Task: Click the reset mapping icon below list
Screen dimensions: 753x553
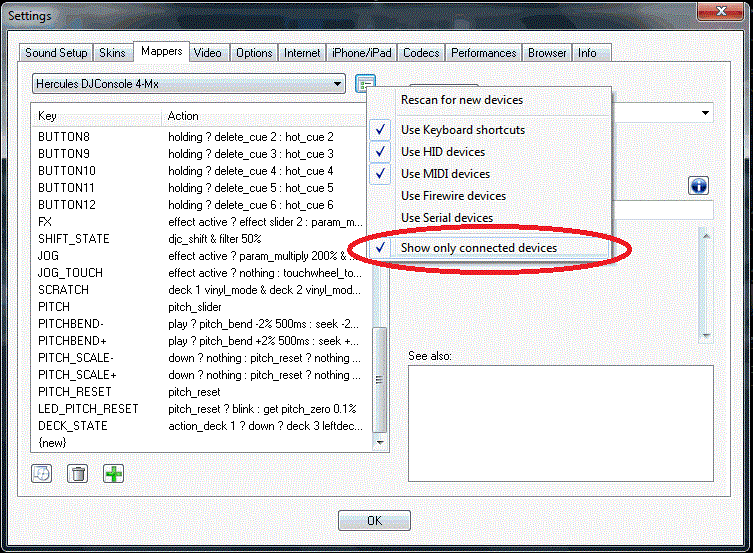Action: (x=42, y=474)
